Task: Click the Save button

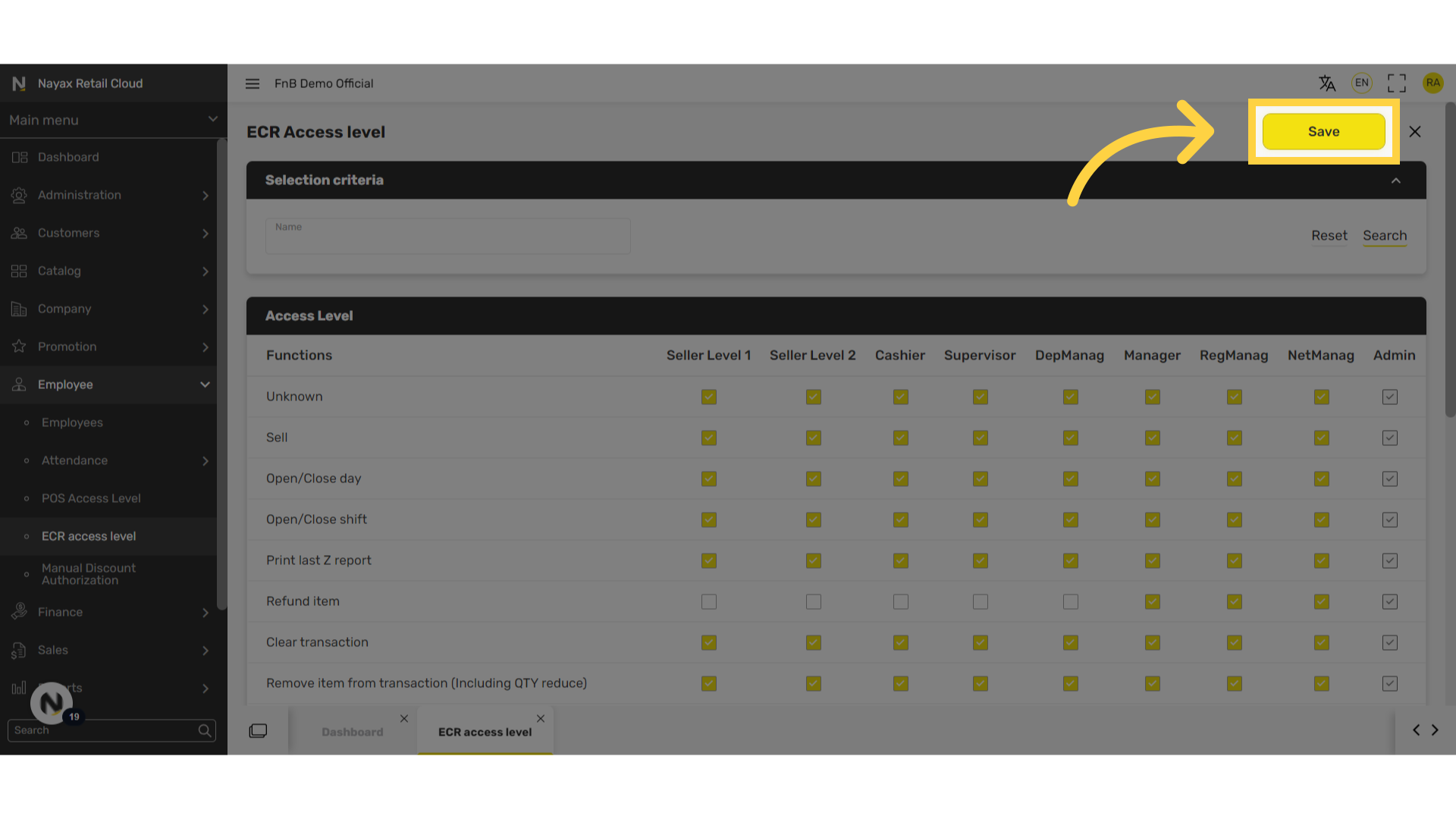Action: tap(1323, 131)
